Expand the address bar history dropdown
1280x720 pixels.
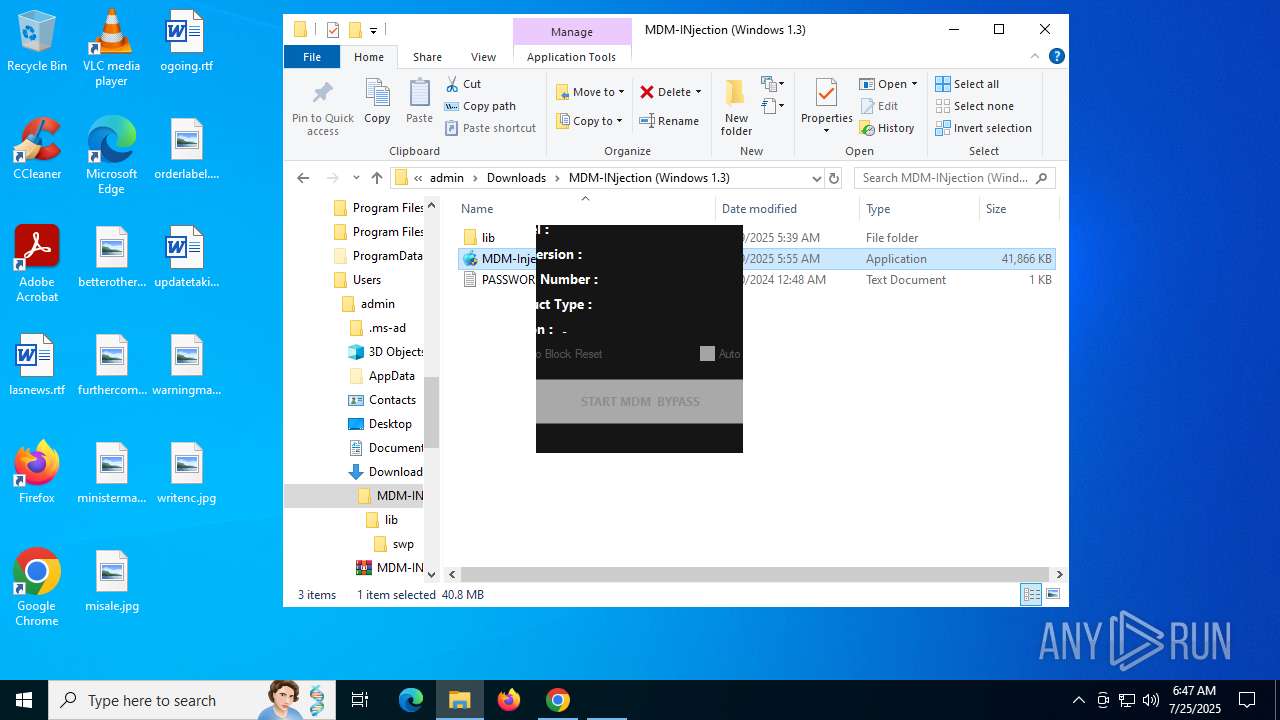(x=816, y=178)
